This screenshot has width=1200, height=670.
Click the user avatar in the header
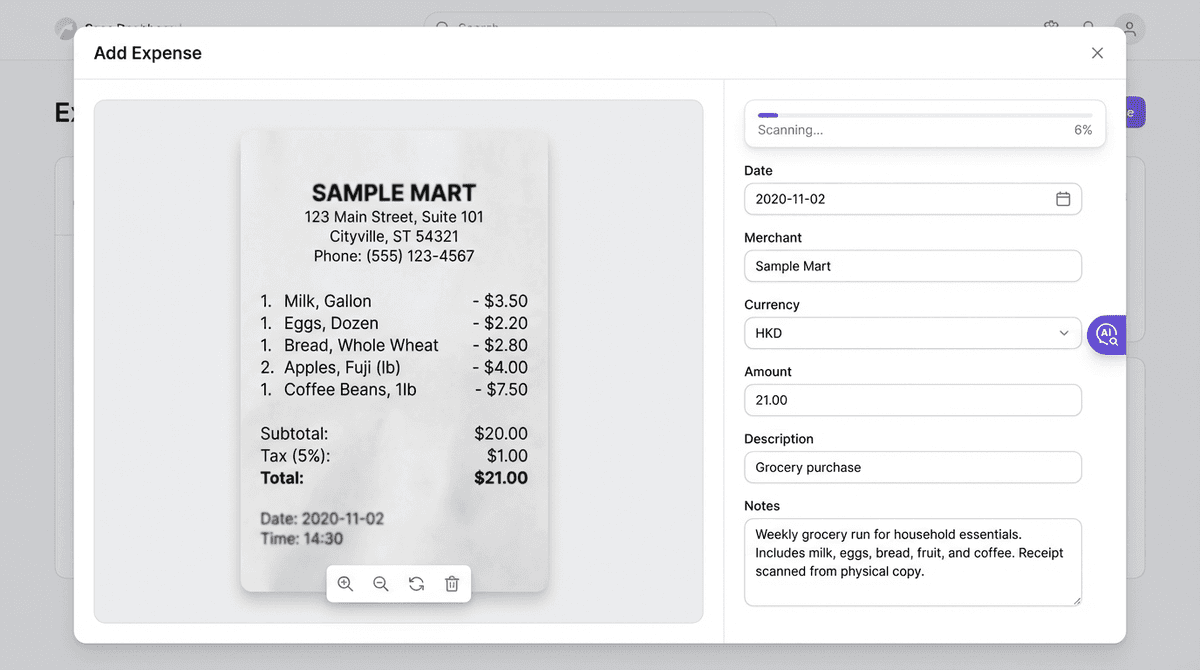click(1129, 29)
